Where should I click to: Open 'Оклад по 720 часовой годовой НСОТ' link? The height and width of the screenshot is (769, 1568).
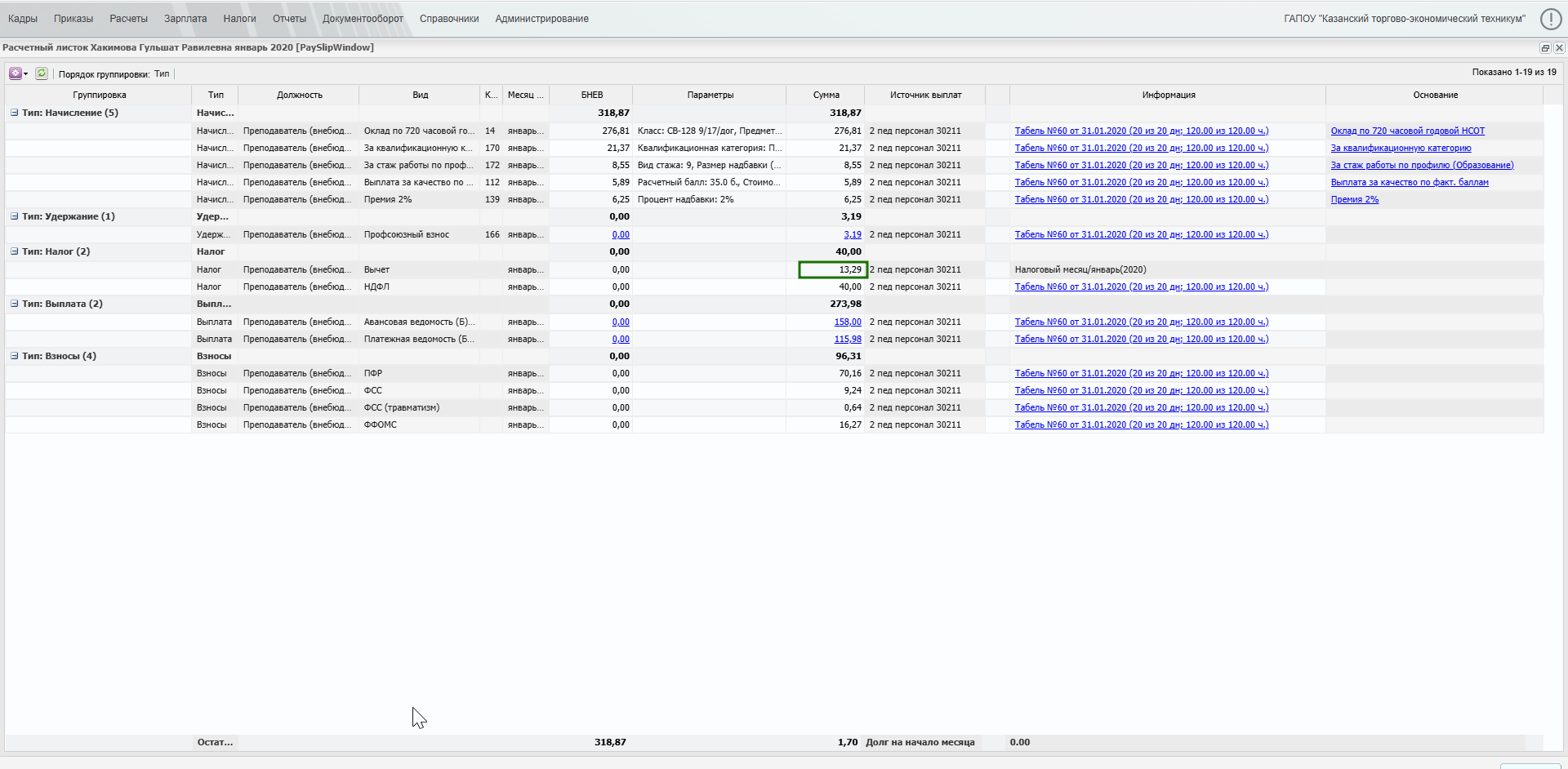click(1408, 131)
